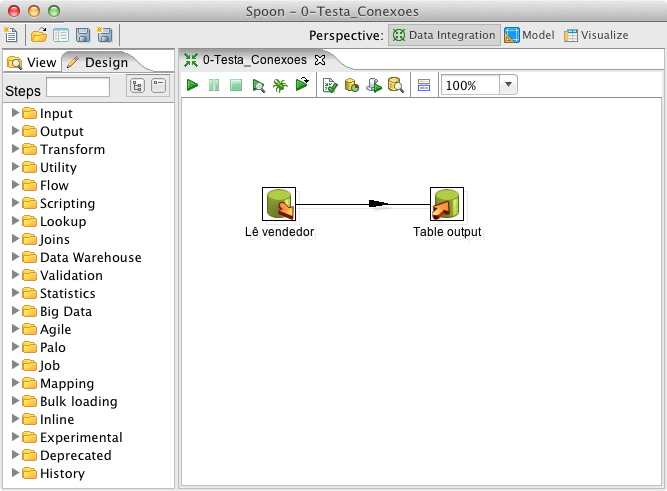Image resolution: width=667 pixels, height=491 pixels.
Task: Select the Statistics folder
Action: coord(59,293)
